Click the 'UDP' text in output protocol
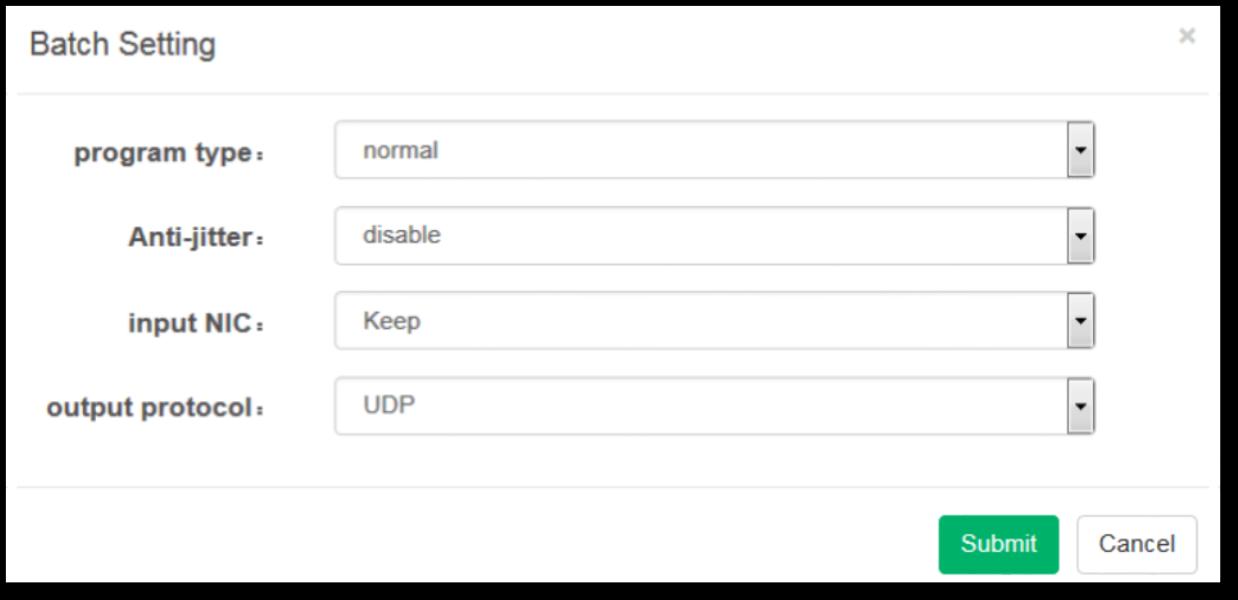Screen dimensions: 1238x600 (388, 406)
